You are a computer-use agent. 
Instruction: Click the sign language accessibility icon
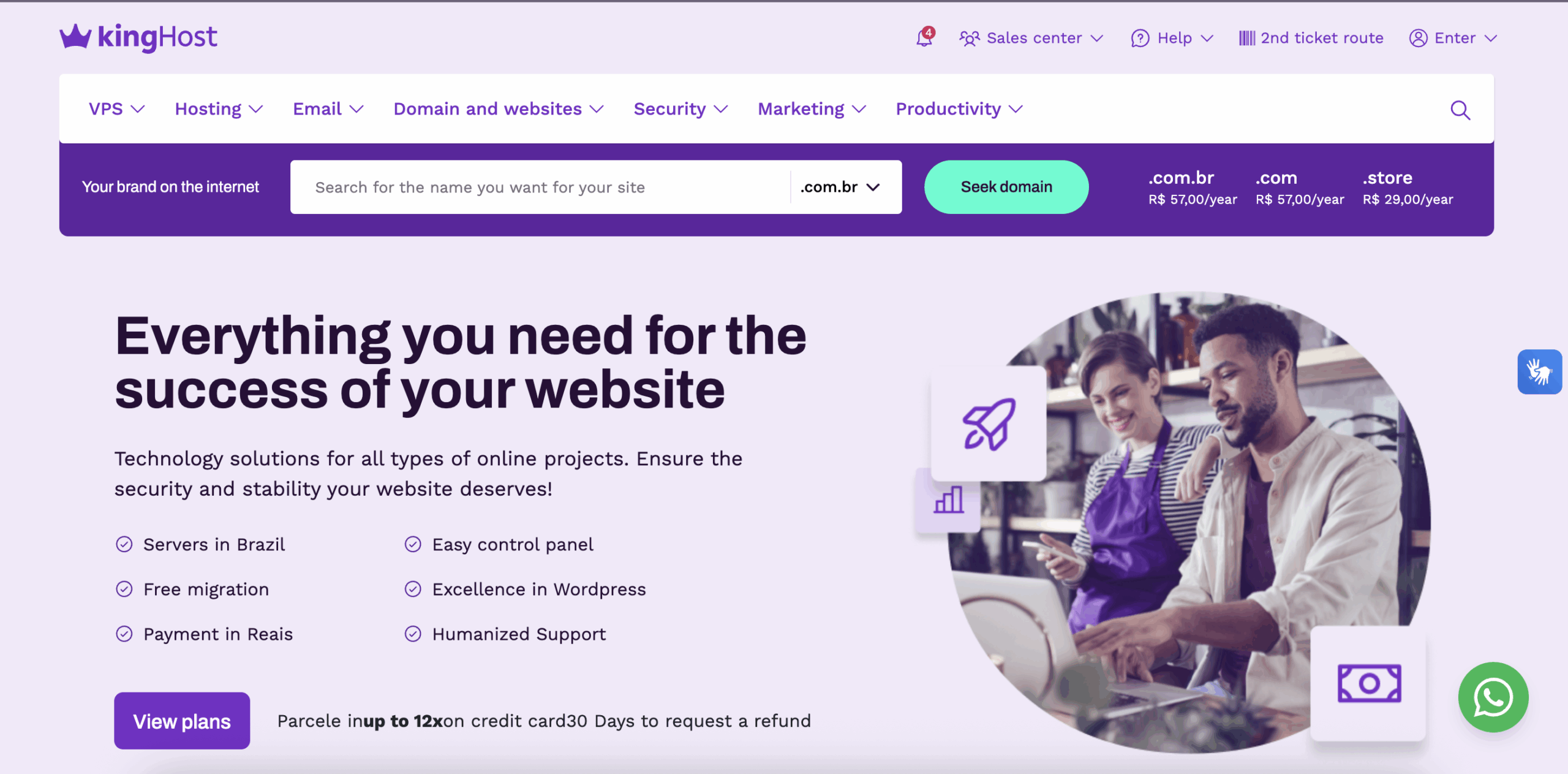coord(1539,371)
